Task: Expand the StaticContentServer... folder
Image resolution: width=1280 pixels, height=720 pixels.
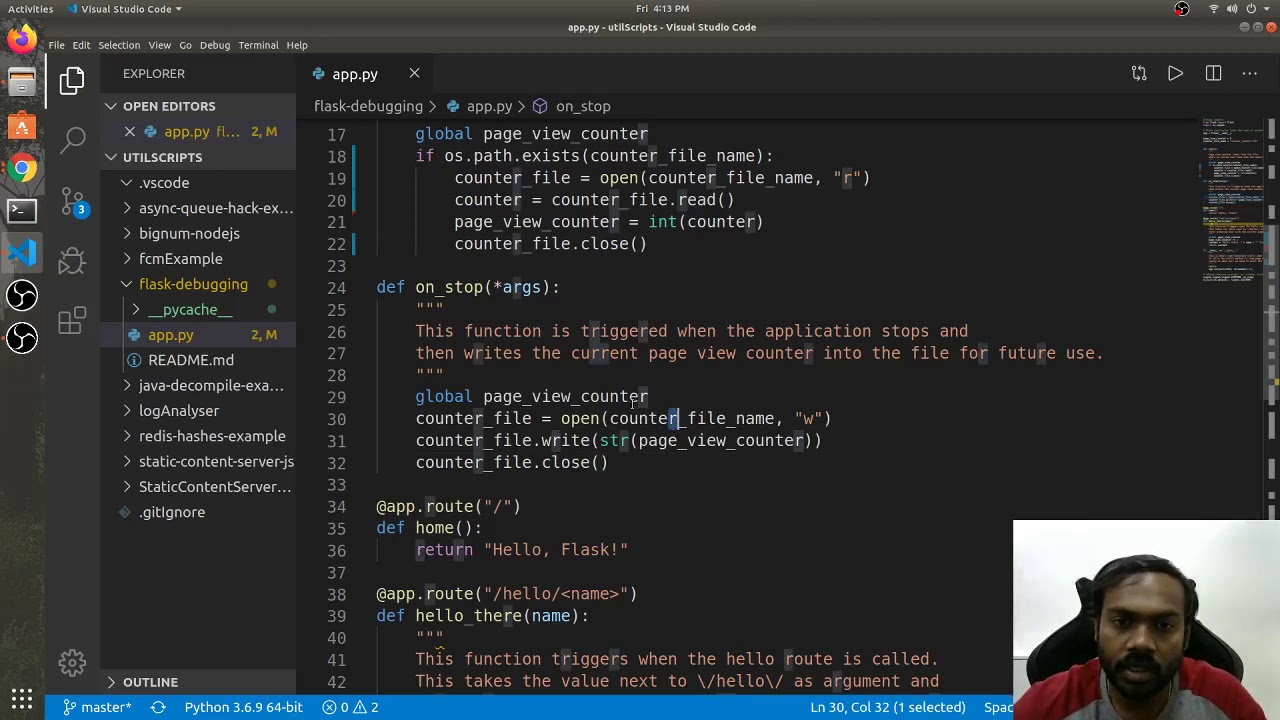Action: tap(198, 487)
